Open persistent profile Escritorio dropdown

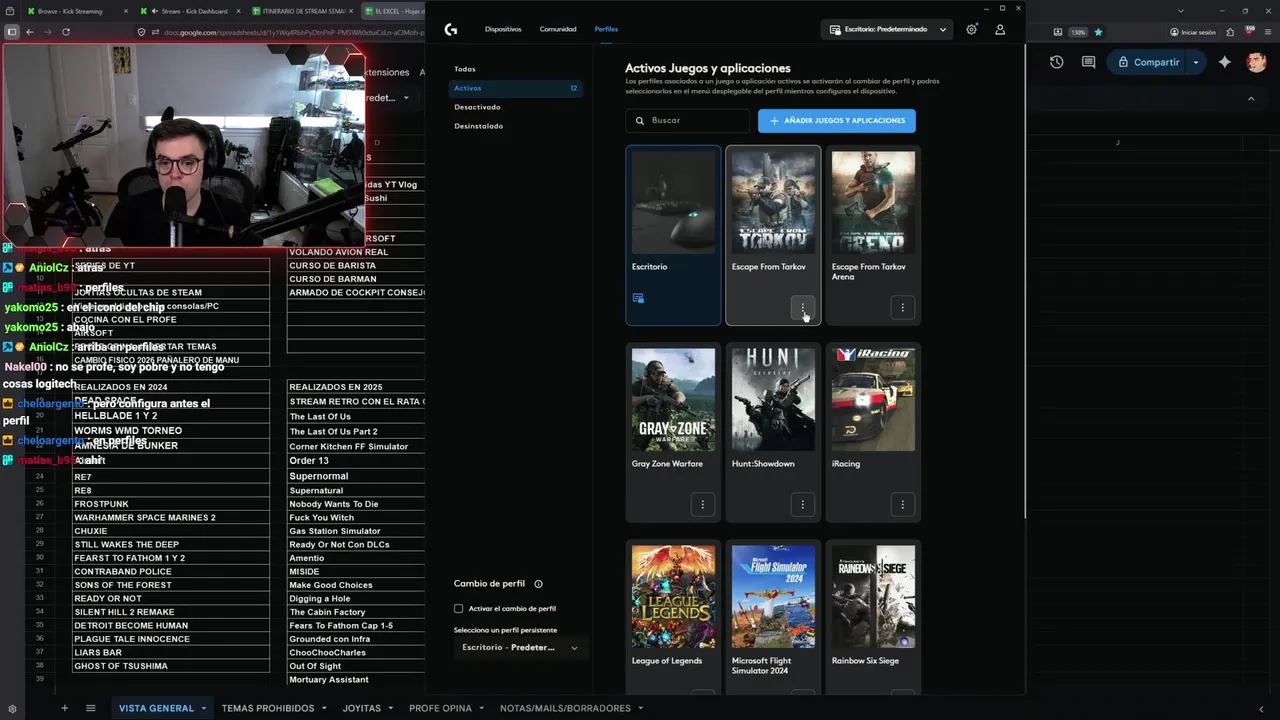point(519,648)
